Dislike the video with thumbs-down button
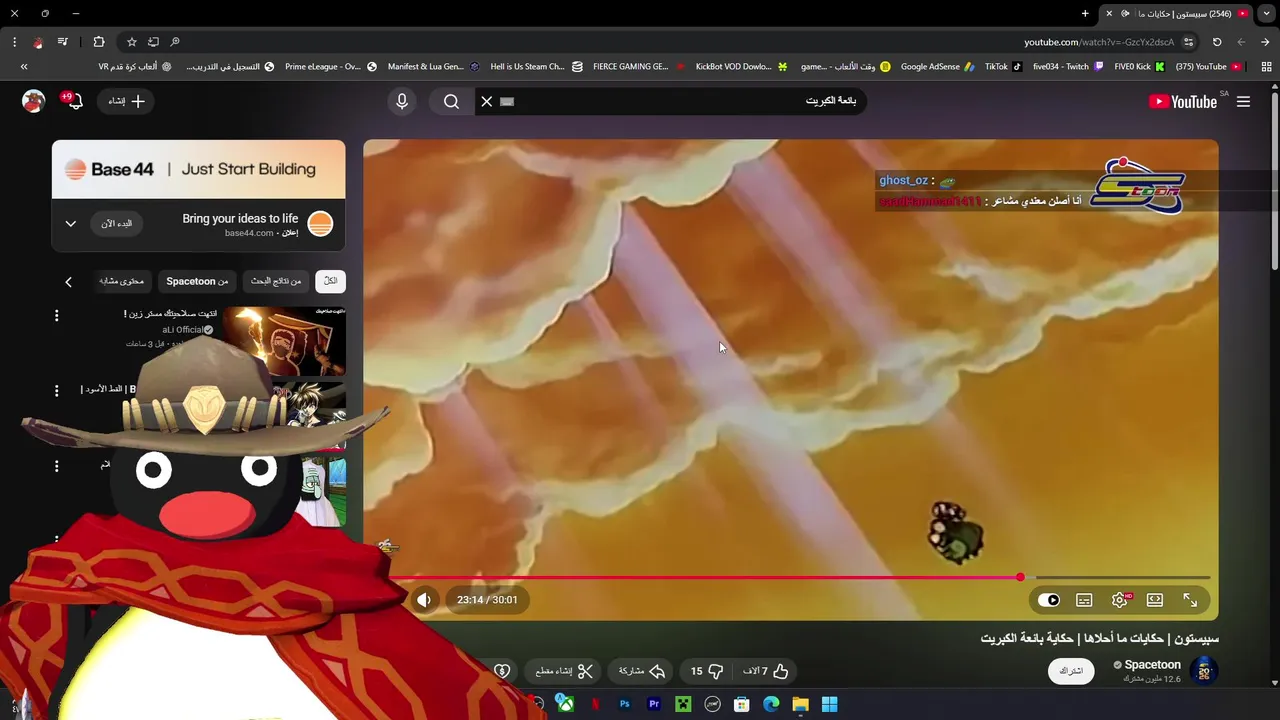 point(707,671)
